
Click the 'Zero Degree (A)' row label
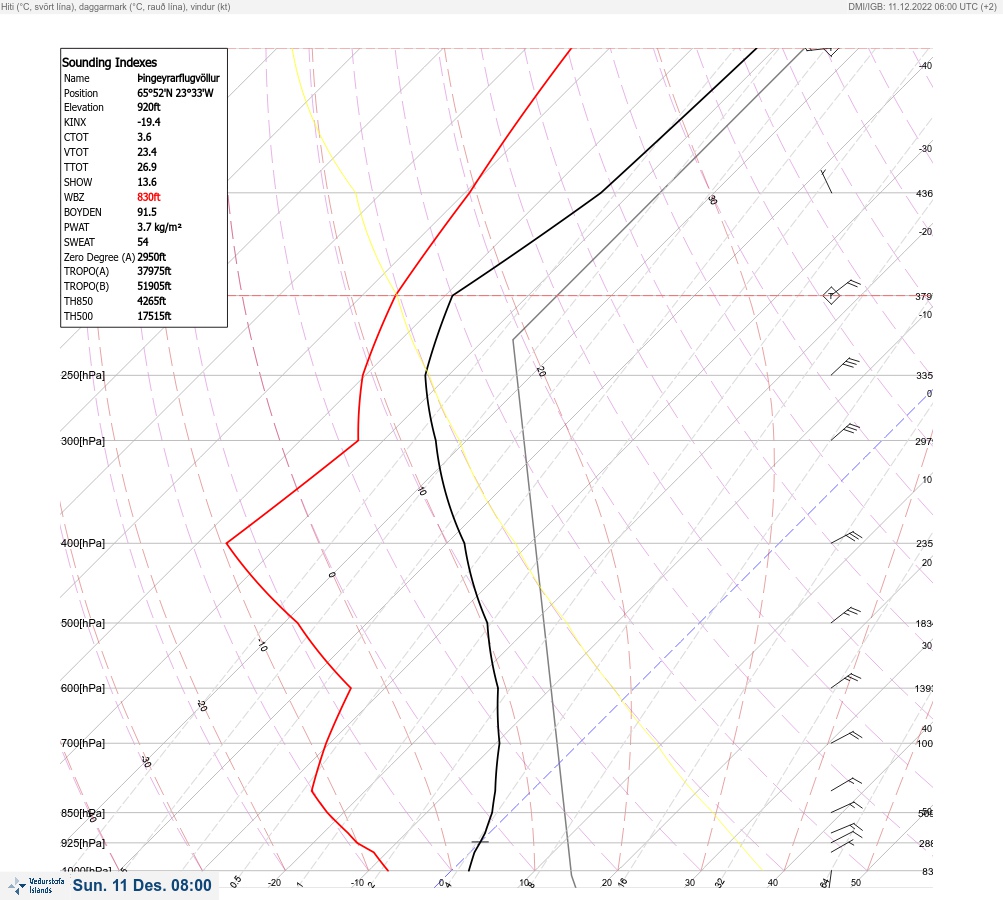pyautogui.click(x=99, y=257)
